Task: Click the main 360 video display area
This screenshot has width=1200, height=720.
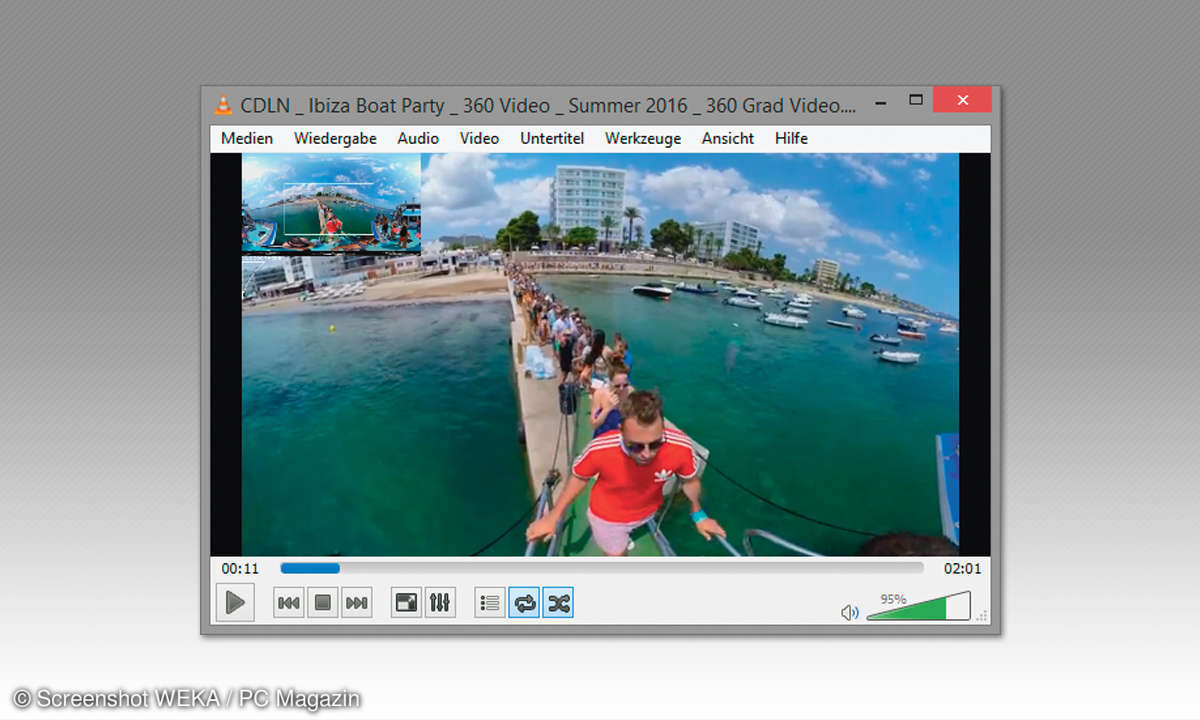Action: pos(600,354)
